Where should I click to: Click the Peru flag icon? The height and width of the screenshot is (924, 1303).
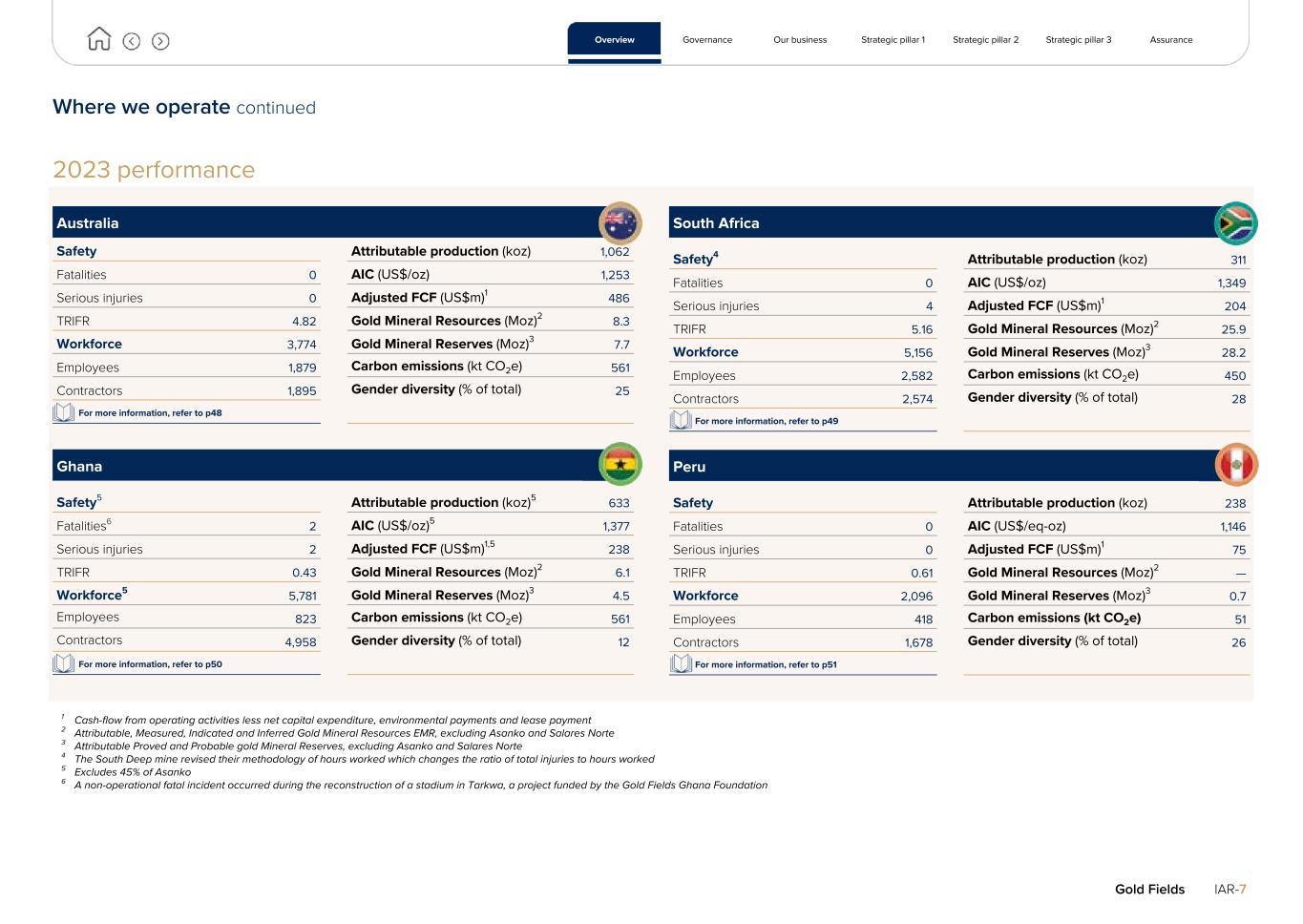(x=1235, y=466)
